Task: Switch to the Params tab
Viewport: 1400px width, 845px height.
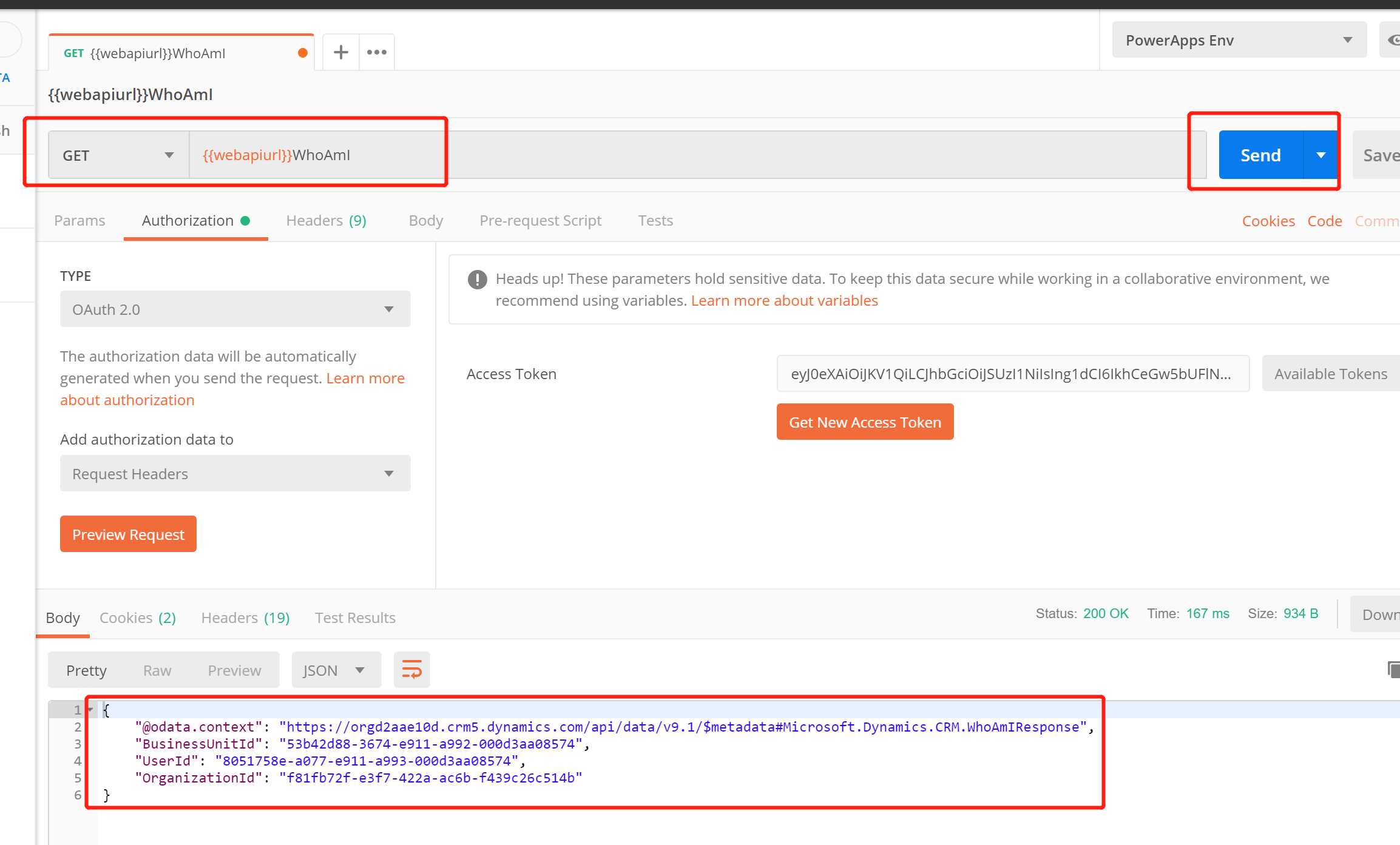Action: 79,221
